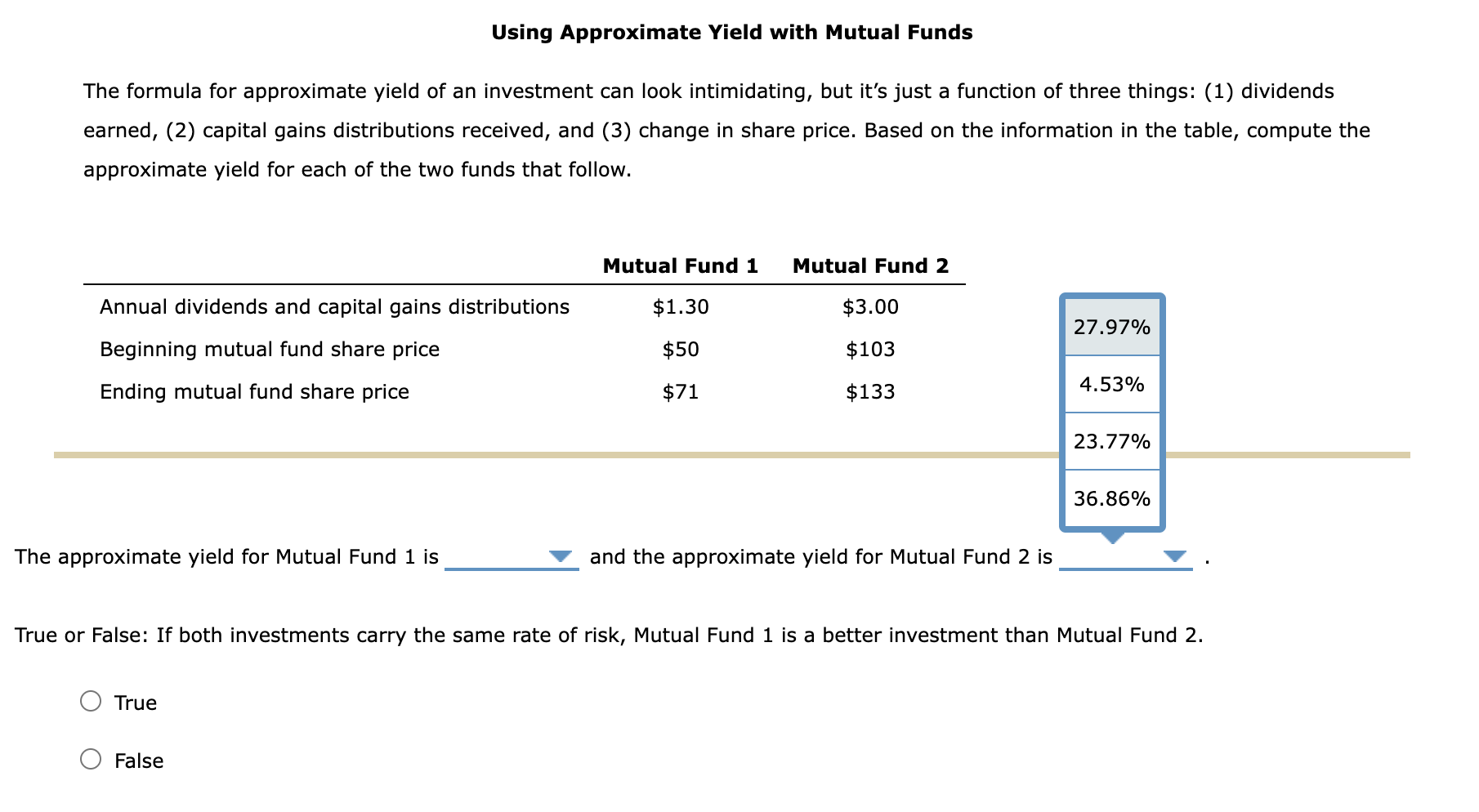Select the False radio button

pos(92,760)
